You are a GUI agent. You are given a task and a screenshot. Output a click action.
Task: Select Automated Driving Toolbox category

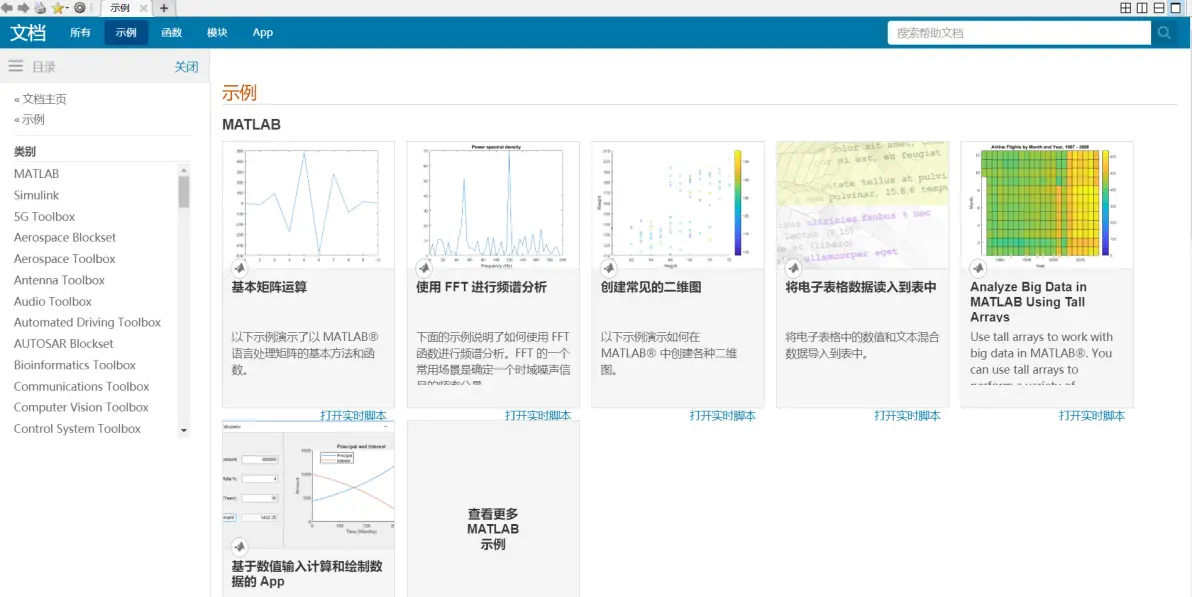[x=87, y=322]
